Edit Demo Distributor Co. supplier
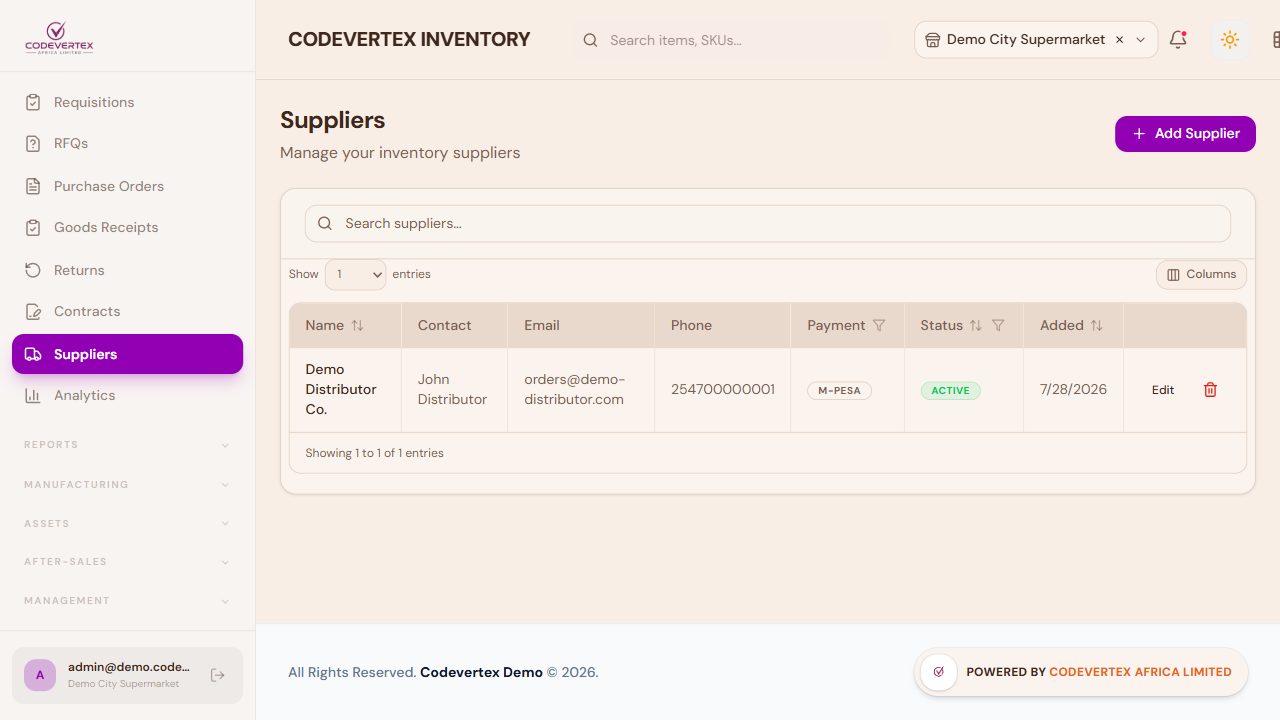The image size is (1280, 720). (1163, 390)
